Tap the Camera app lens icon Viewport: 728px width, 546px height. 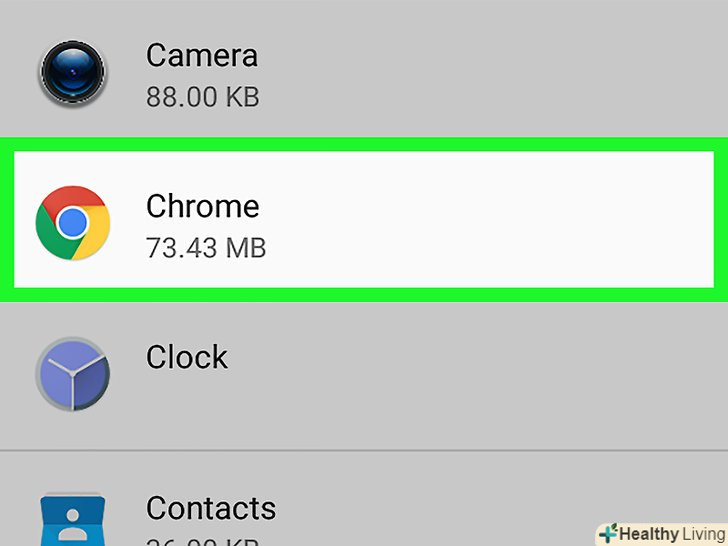click(72, 73)
